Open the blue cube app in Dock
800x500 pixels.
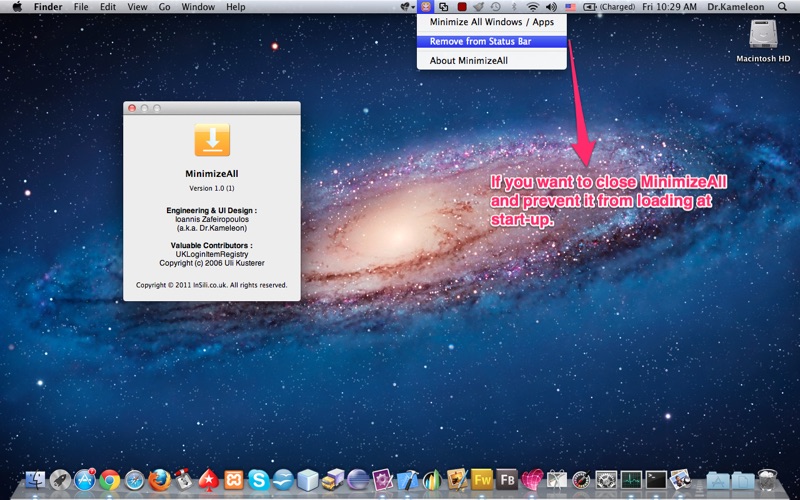click(308, 480)
